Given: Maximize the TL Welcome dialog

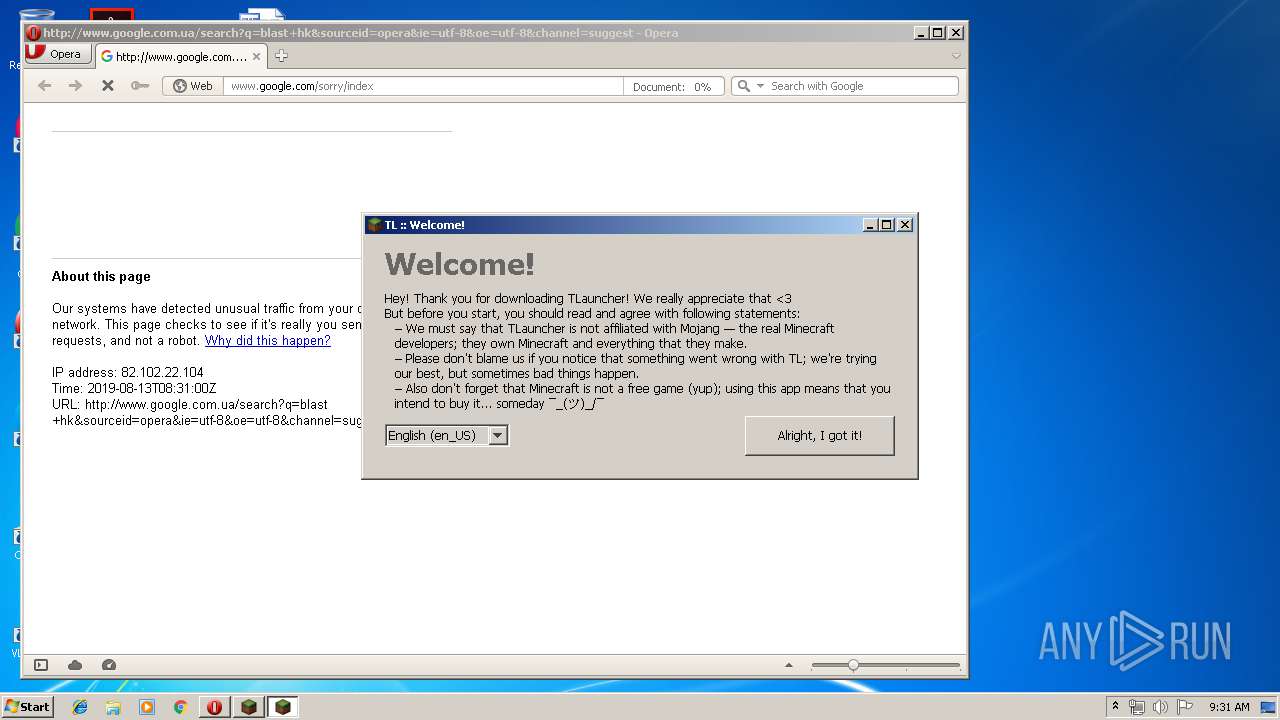Looking at the screenshot, I should click(887, 225).
